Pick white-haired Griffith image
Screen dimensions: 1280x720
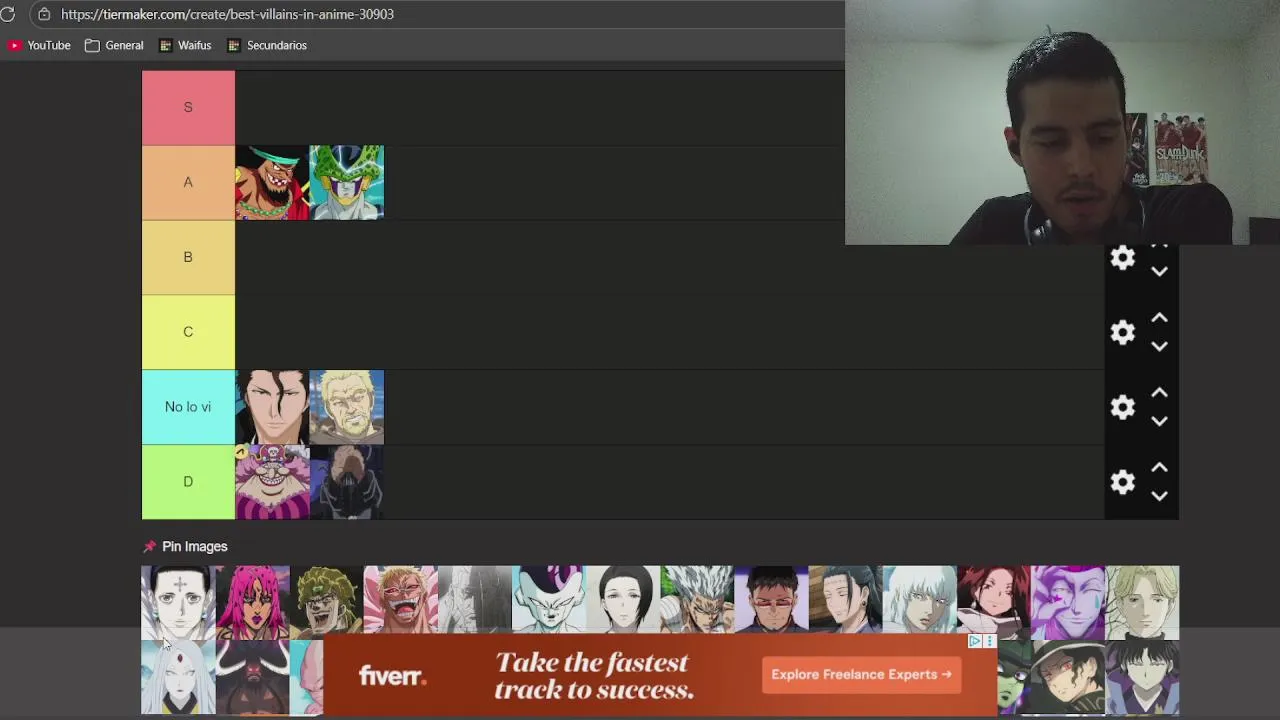918,600
